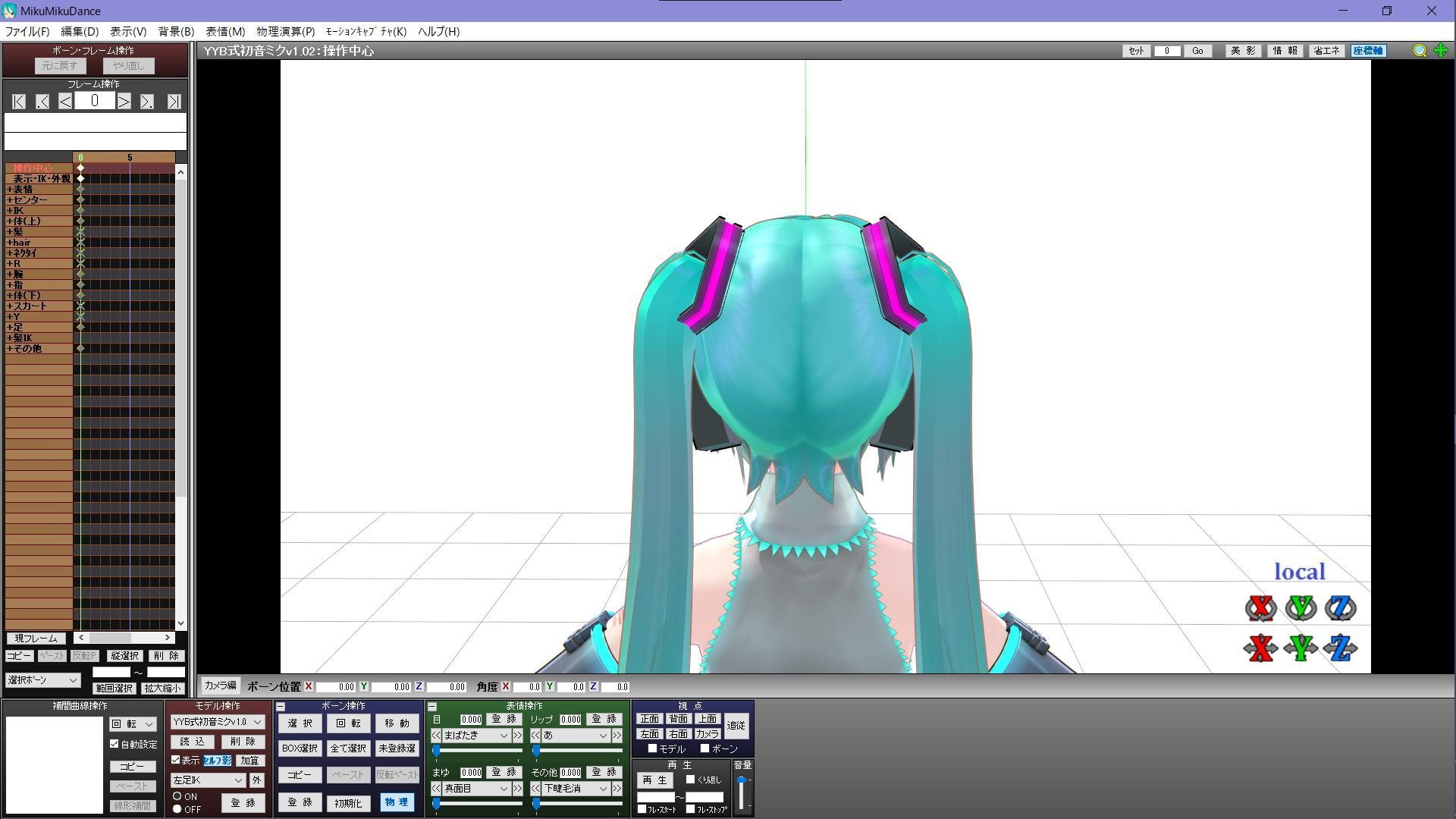Adjust the 目 eye morph slider
Viewport: 1456px width, 819px height.
[476, 751]
